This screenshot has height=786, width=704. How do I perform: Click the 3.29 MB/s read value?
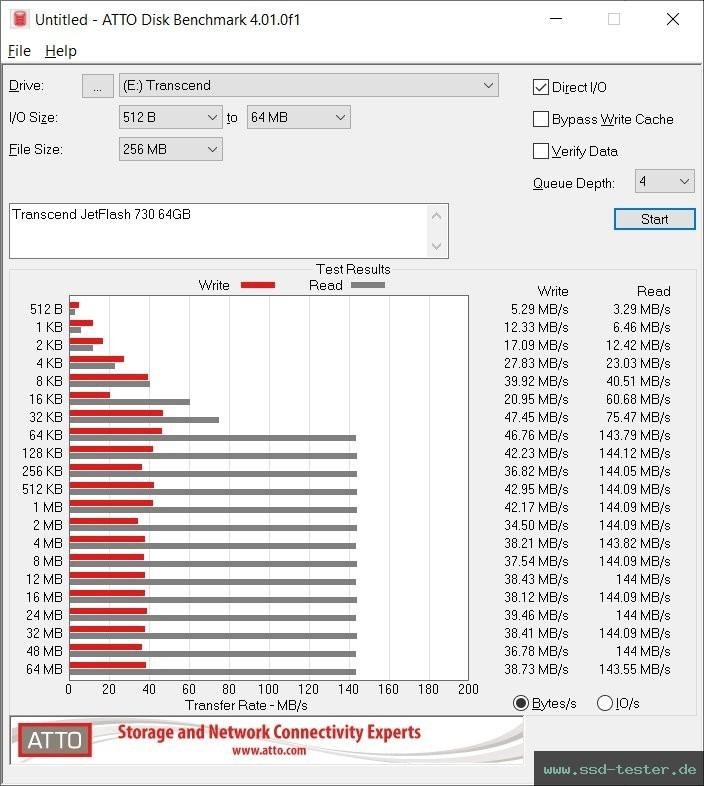coord(641,309)
